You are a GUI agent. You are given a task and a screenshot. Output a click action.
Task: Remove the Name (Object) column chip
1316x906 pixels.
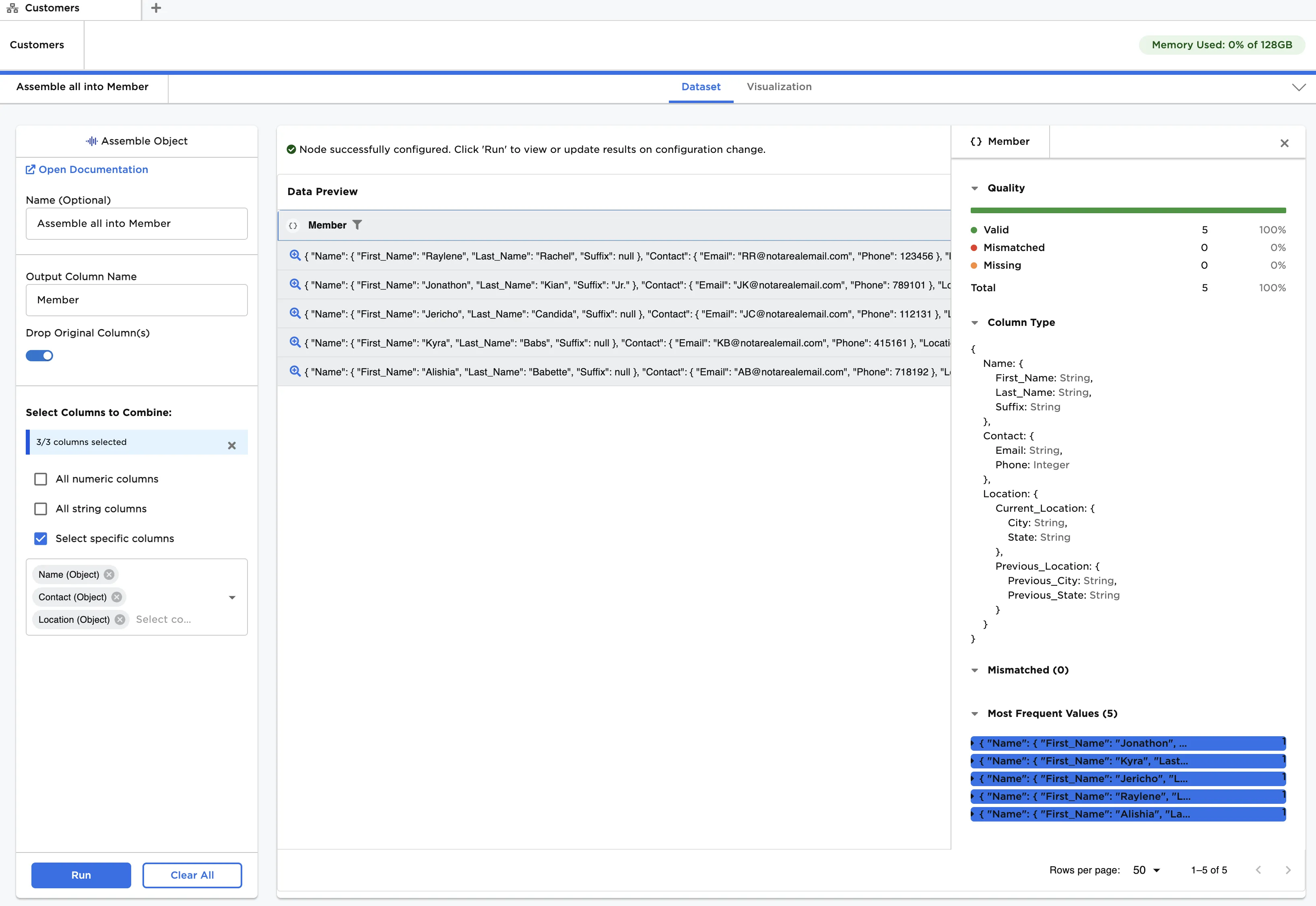[108, 574]
